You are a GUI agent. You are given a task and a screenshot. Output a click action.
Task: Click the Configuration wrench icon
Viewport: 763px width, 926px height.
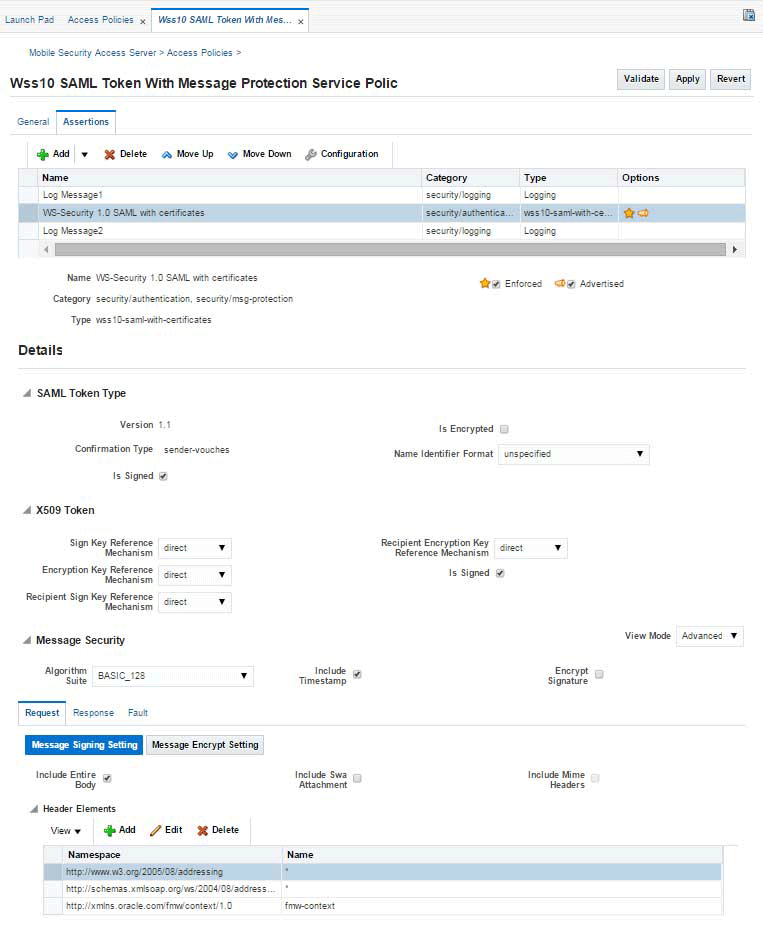click(311, 155)
